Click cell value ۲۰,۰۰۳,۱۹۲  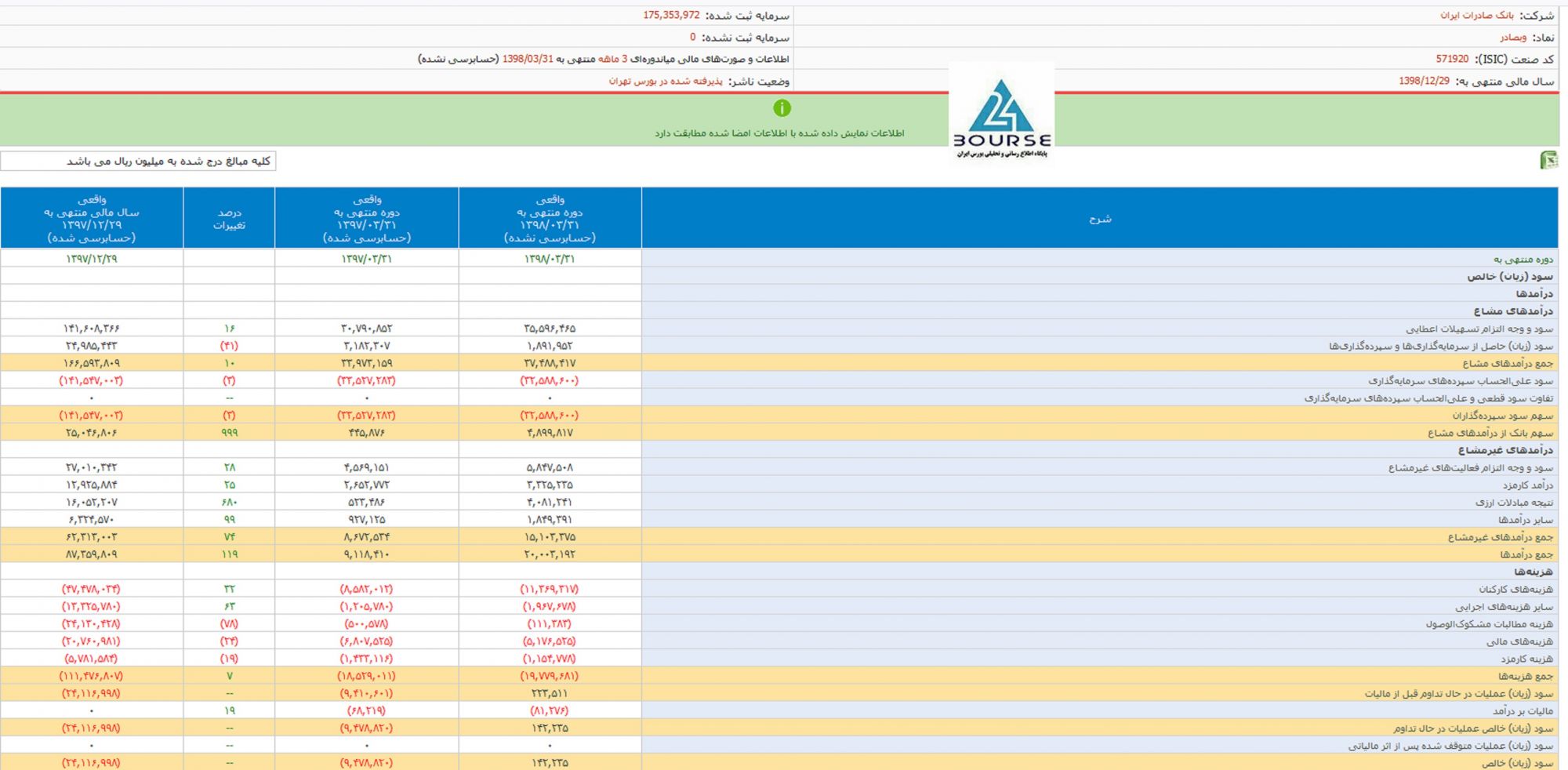[x=550, y=554]
